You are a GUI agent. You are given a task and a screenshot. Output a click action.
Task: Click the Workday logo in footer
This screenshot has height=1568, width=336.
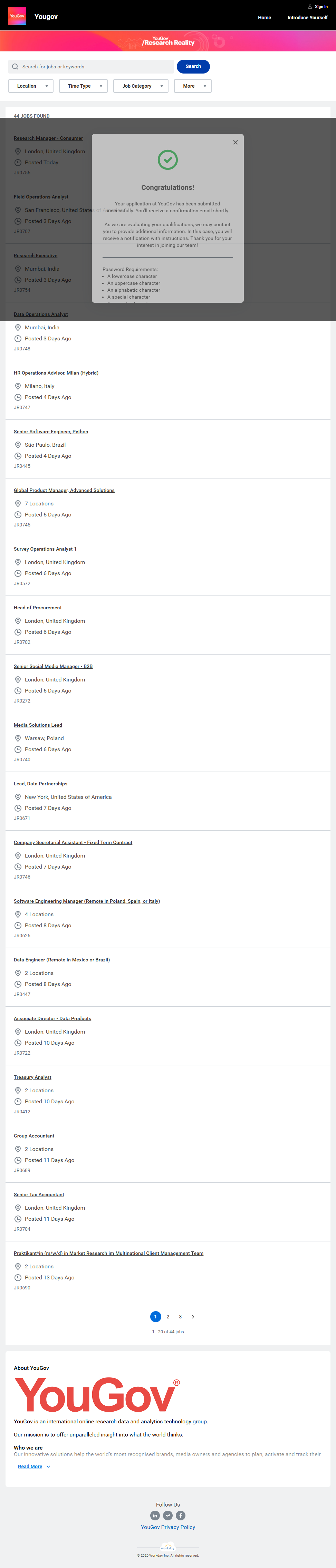point(168,1547)
